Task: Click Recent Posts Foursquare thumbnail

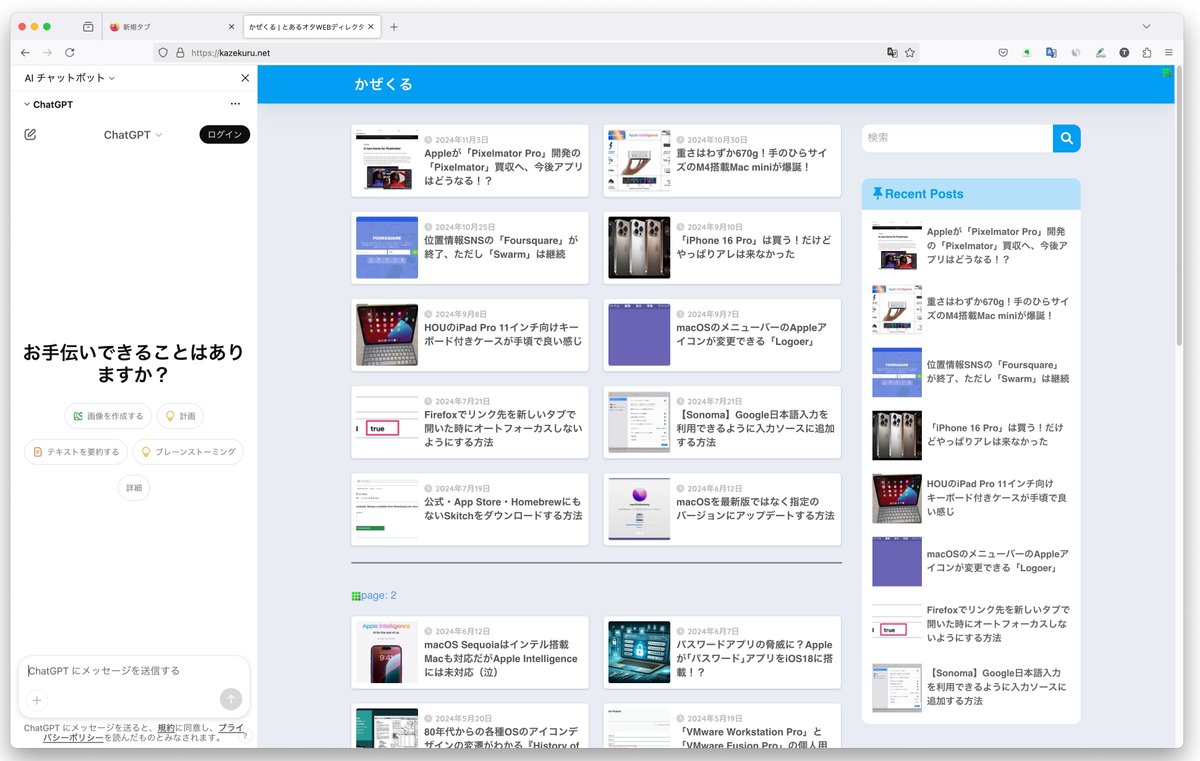Action: click(x=897, y=372)
